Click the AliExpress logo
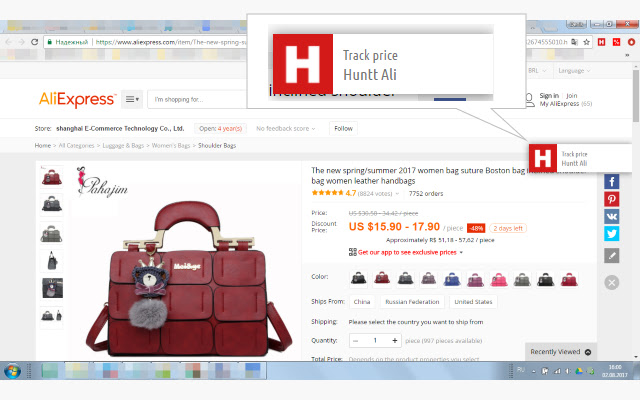Image resolution: width=640 pixels, height=400 pixels. pos(77,99)
